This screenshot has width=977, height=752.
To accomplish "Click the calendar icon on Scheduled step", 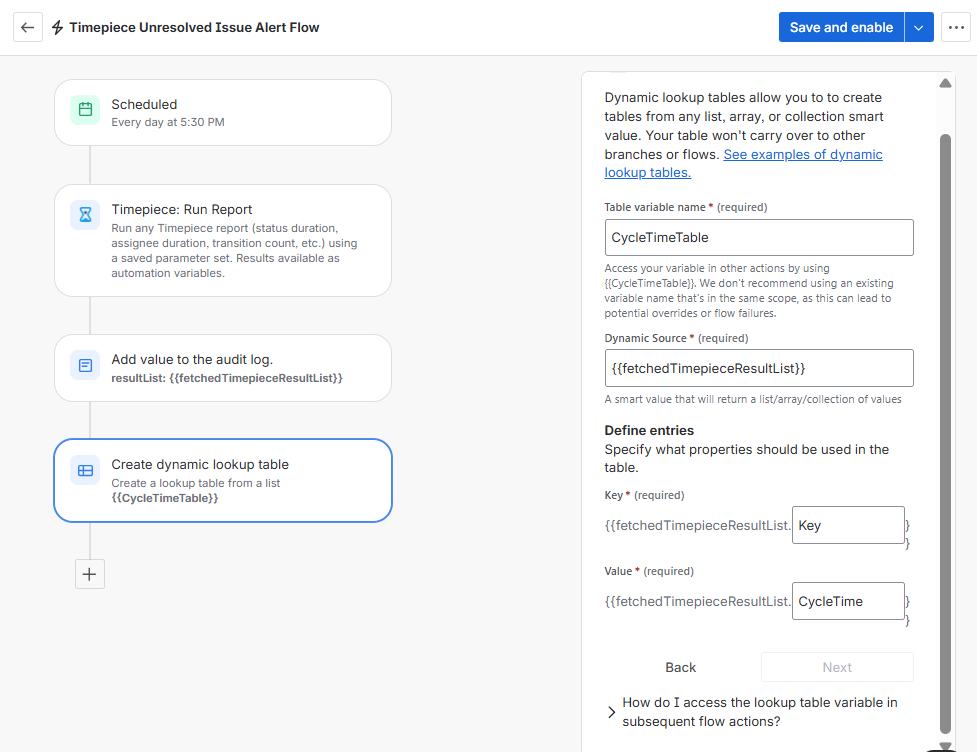I will pos(85,110).
